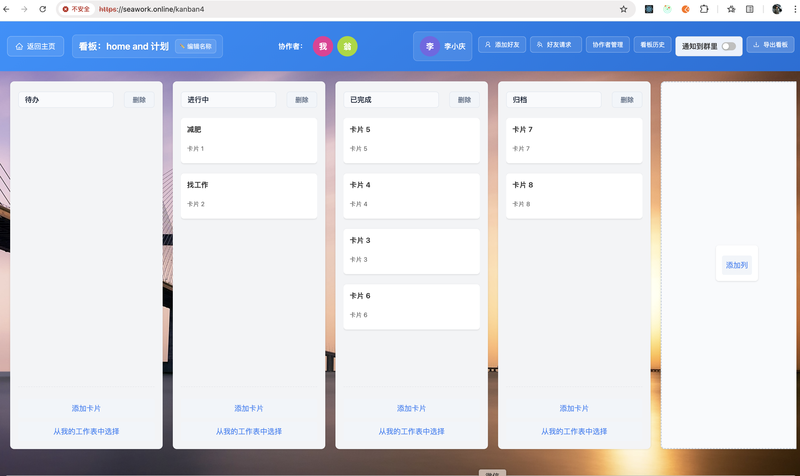This screenshot has height=476, width=800.
Task: Open the extensions puzzle piece menu
Action: point(704,9)
